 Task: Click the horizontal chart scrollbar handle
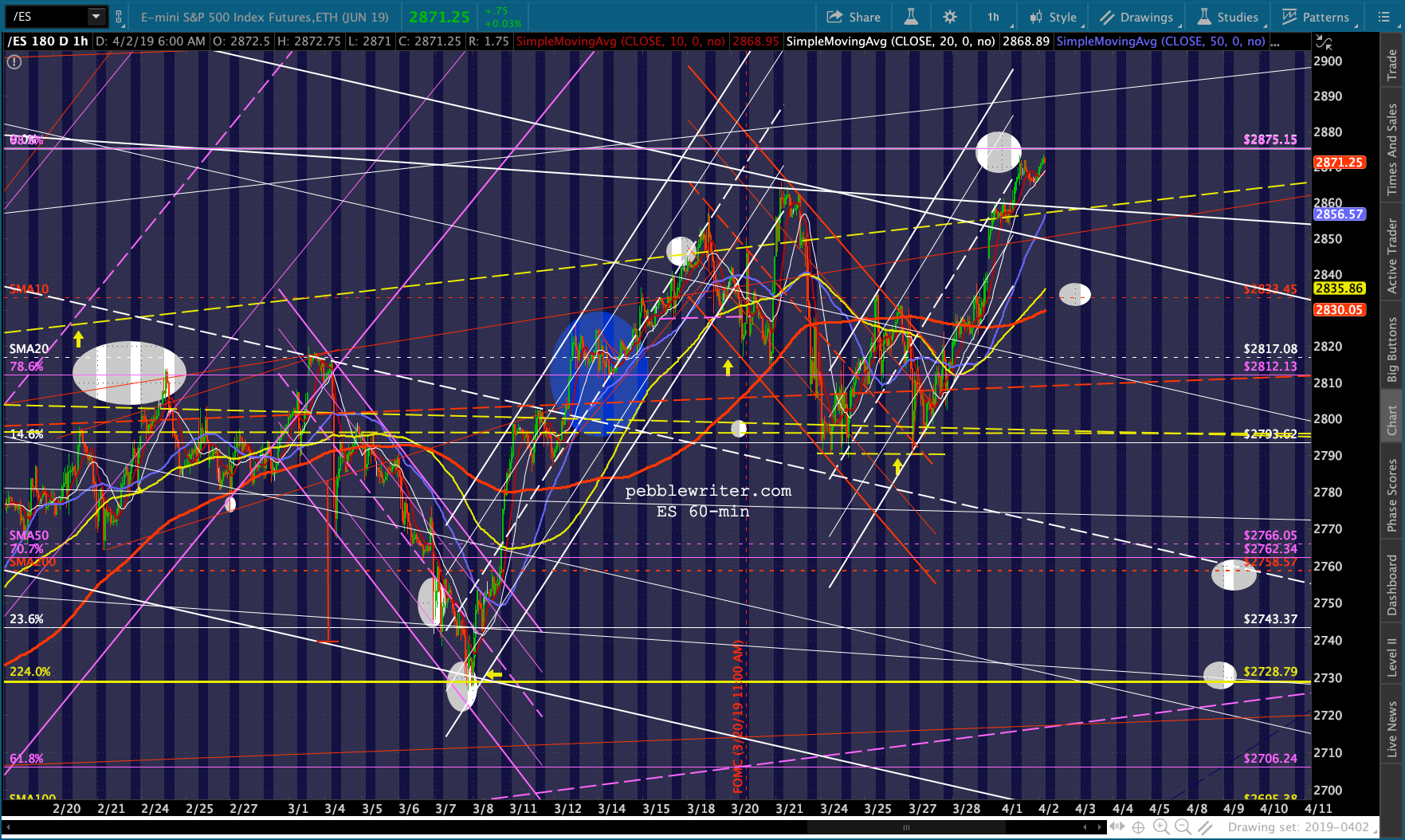[x=906, y=827]
